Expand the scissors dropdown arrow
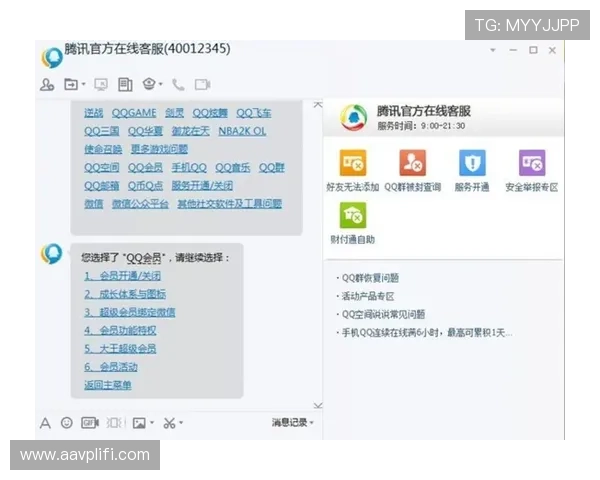The width and height of the screenshot is (600, 480). [x=181, y=423]
